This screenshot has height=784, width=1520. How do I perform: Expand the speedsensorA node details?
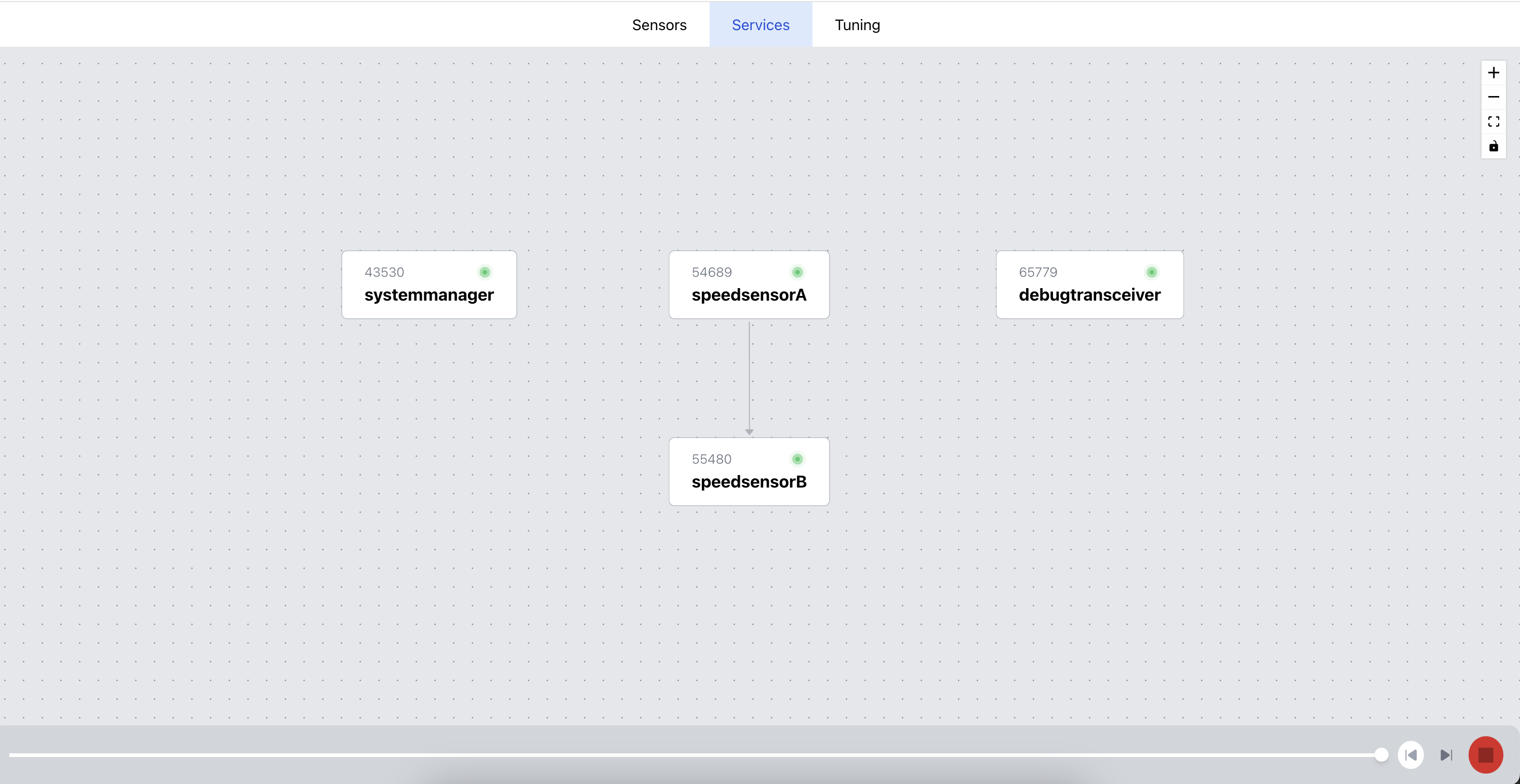point(749,284)
